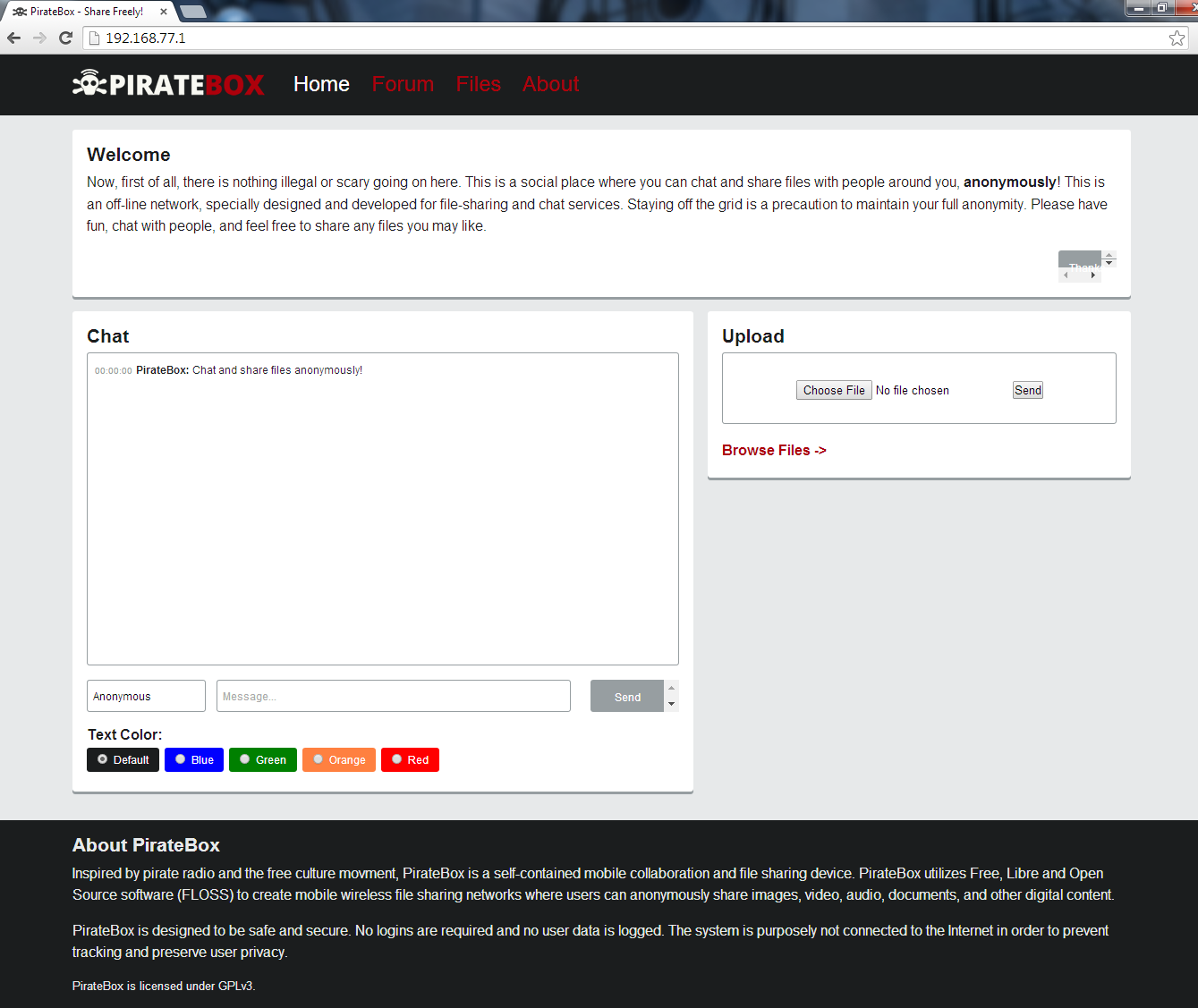Pick the Red color swatch
Image resolution: width=1198 pixels, height=1008 pixels.
[x=410, y=759]
